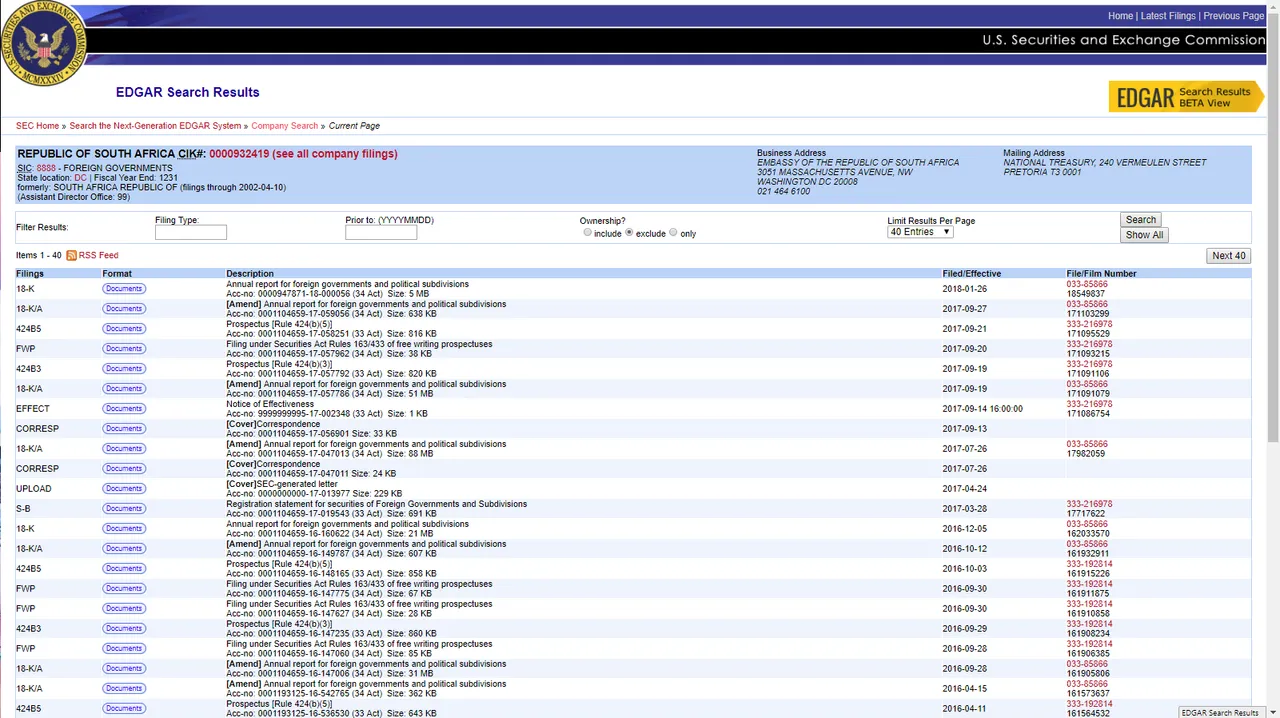The width and height of the screenshot is (1280, 718).
Task: Open SIC code 8888 link
Action: coord(46,168)
